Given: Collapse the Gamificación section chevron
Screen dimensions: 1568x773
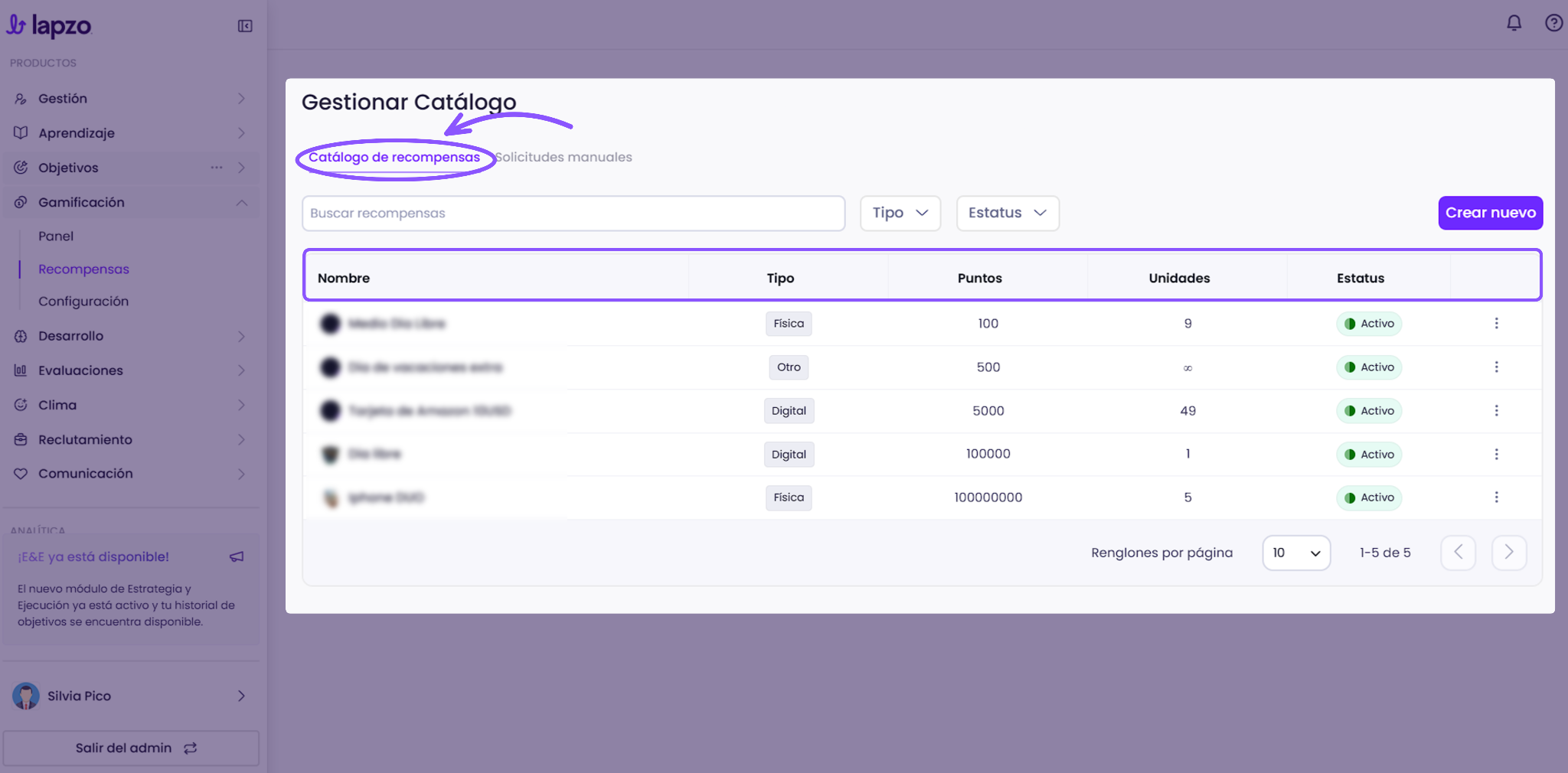Looking at the screenshot, I should [241, 203].
